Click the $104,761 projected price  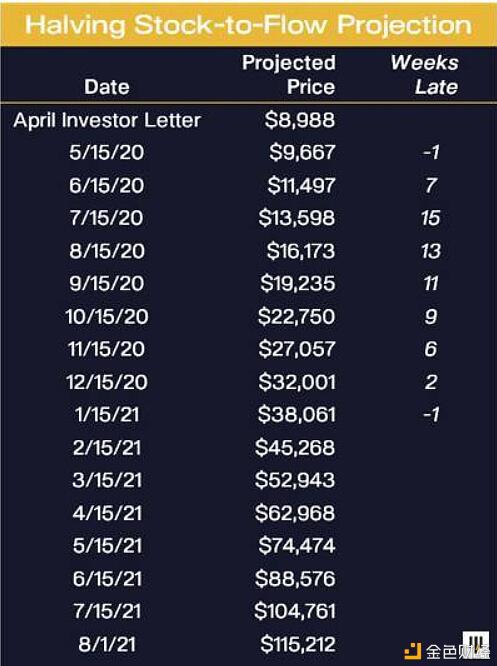click(295, 611)
